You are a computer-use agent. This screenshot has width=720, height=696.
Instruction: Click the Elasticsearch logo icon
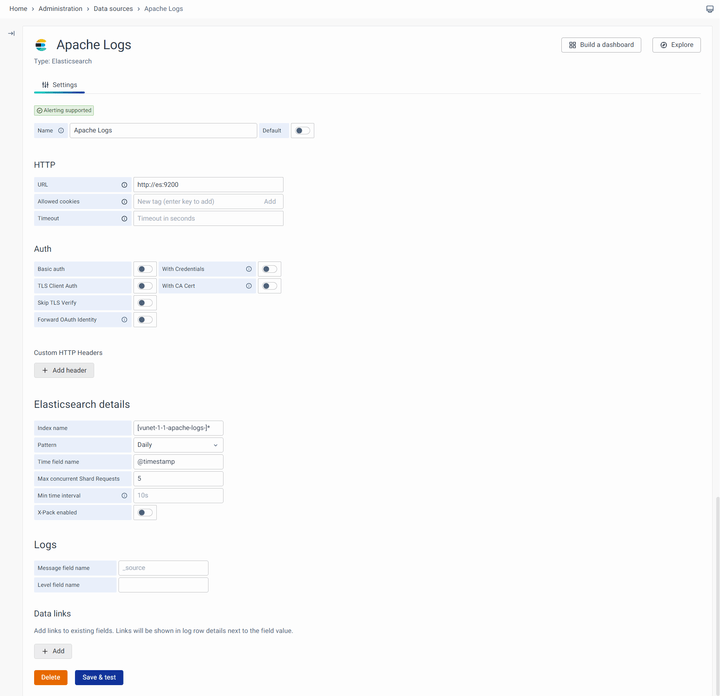(x=41, y=45)
